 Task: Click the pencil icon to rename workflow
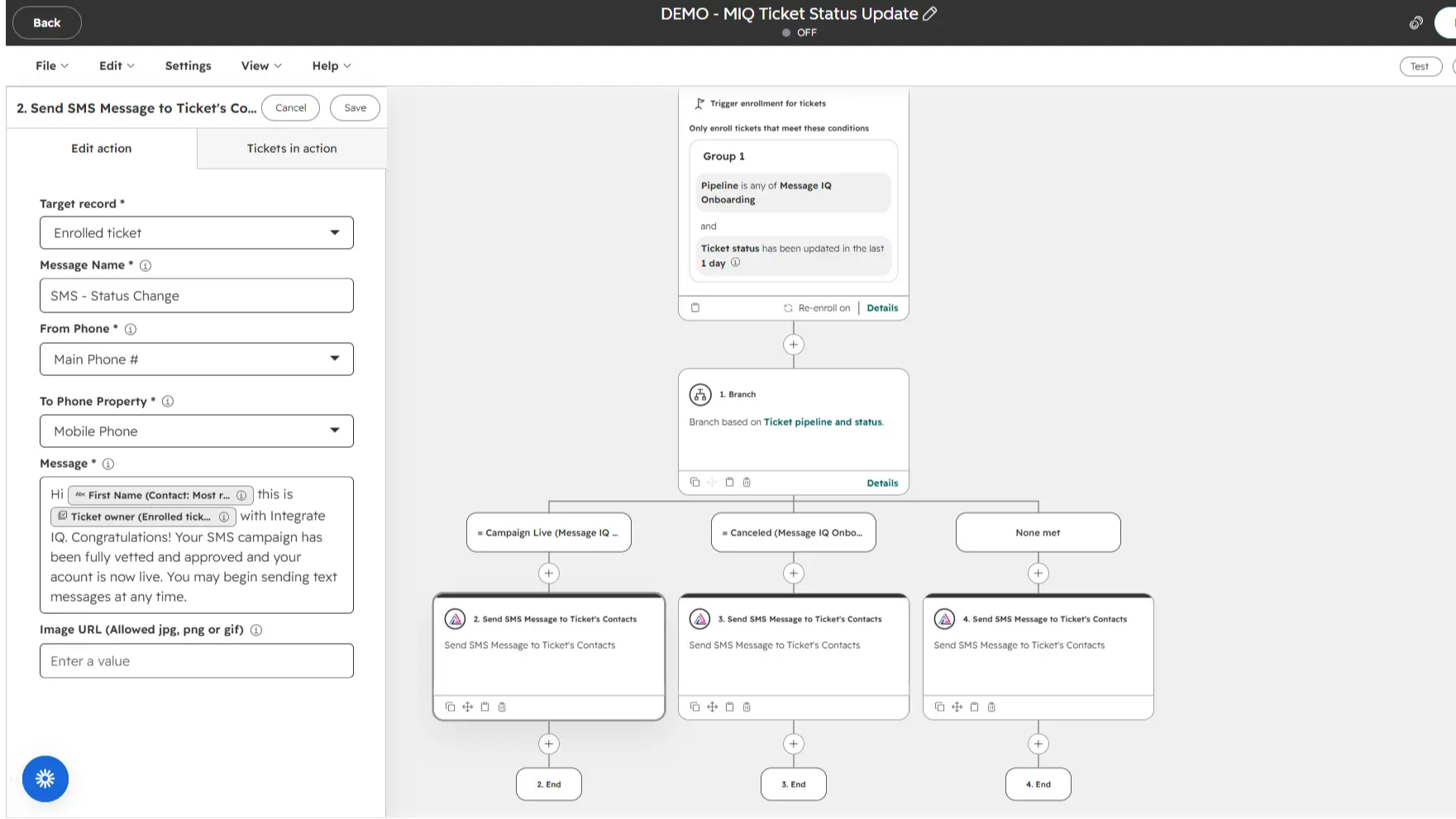click(930, 14)
